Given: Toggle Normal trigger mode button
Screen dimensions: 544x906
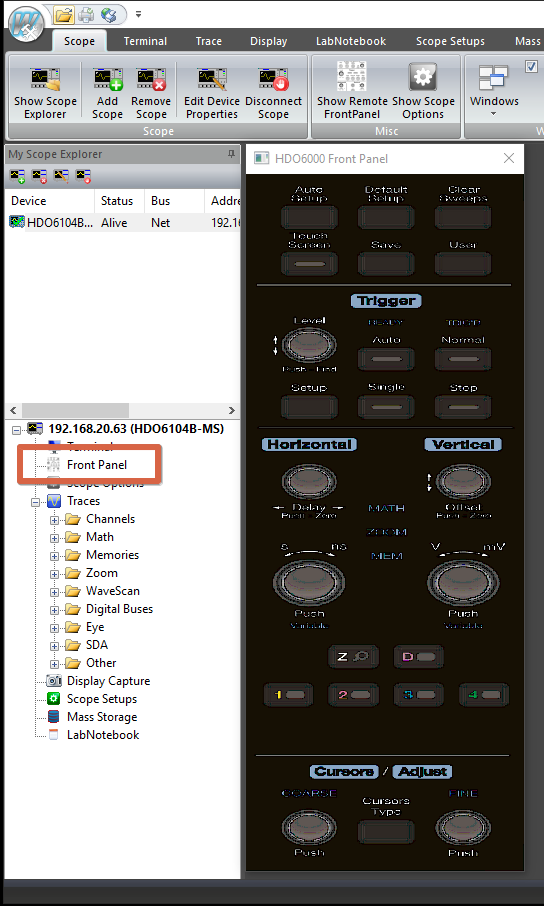Looking at the screenshot, I should pos(463,359).
